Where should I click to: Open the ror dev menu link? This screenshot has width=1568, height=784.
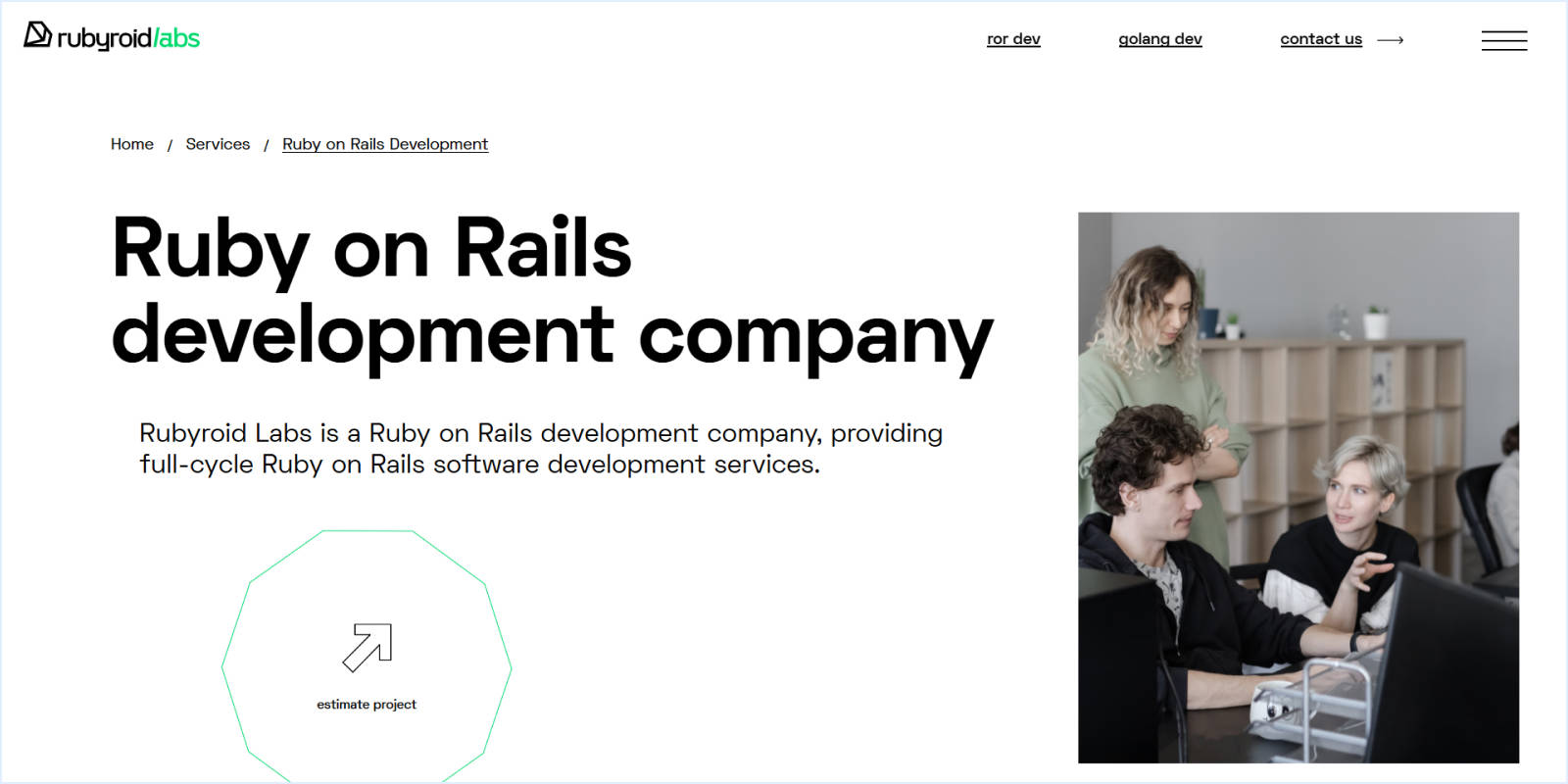click(x=1013, y=39)
